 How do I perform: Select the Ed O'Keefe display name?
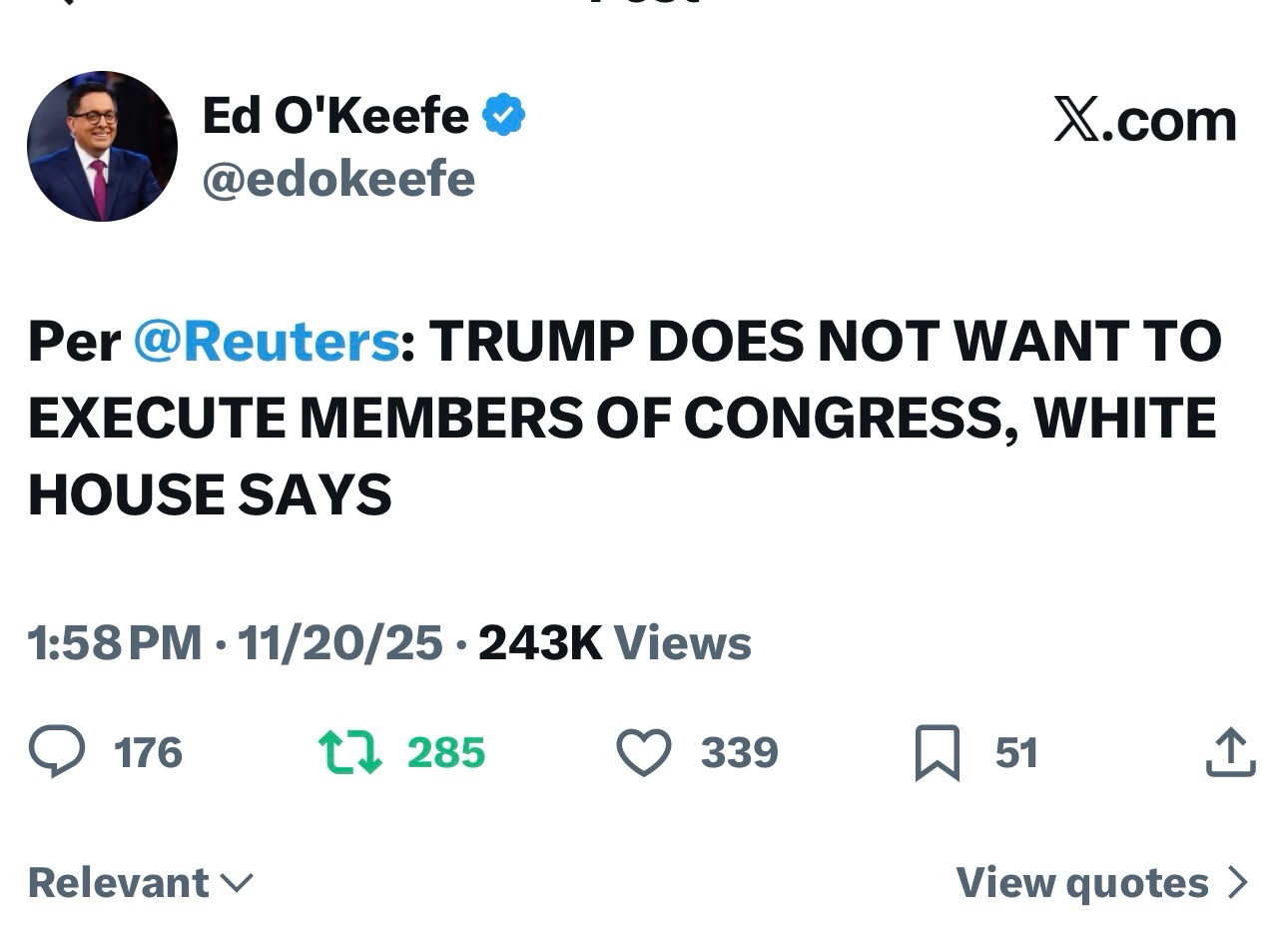[335, 115]
